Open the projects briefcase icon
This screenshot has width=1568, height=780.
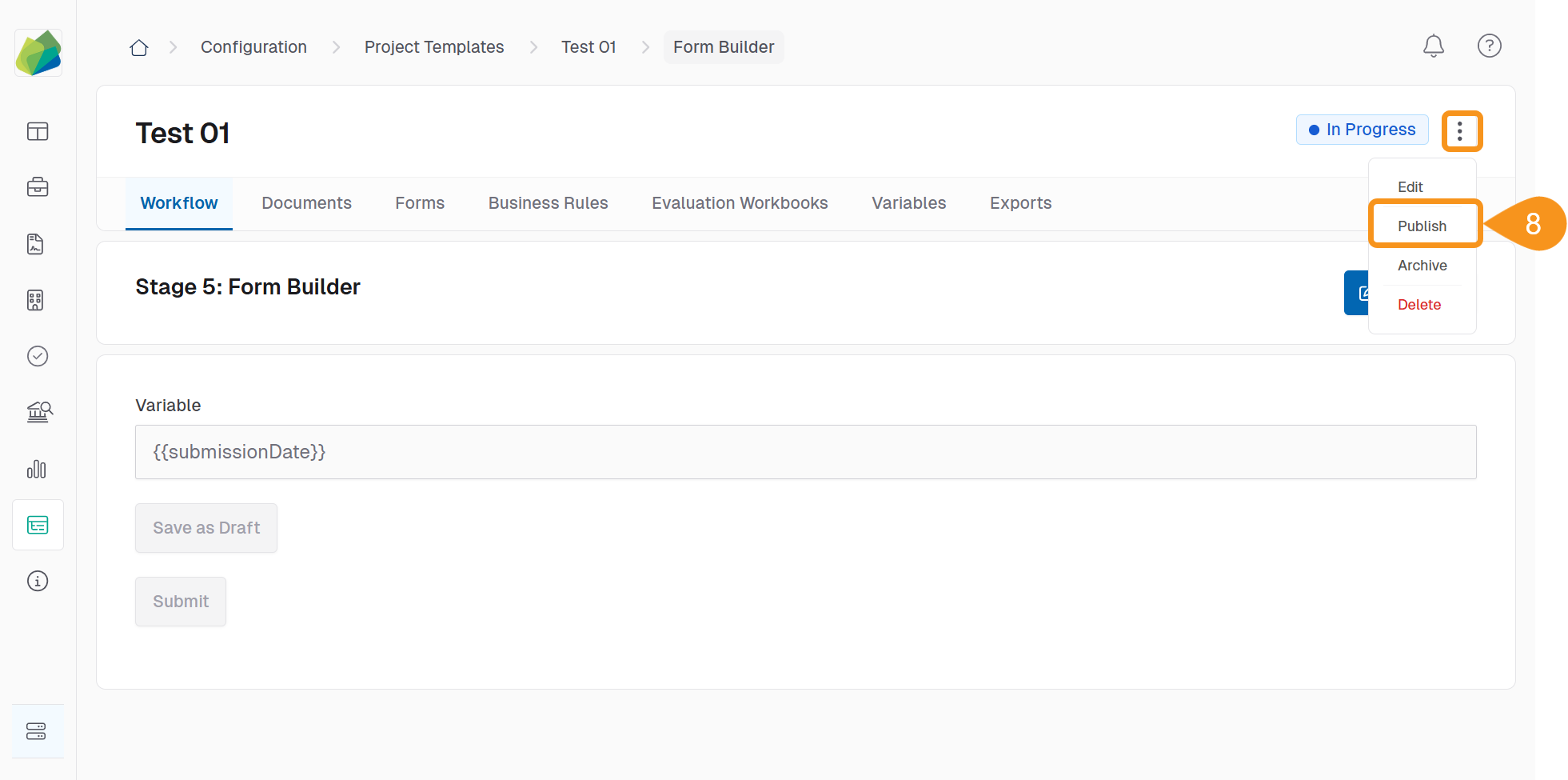[x=38, y=187]
